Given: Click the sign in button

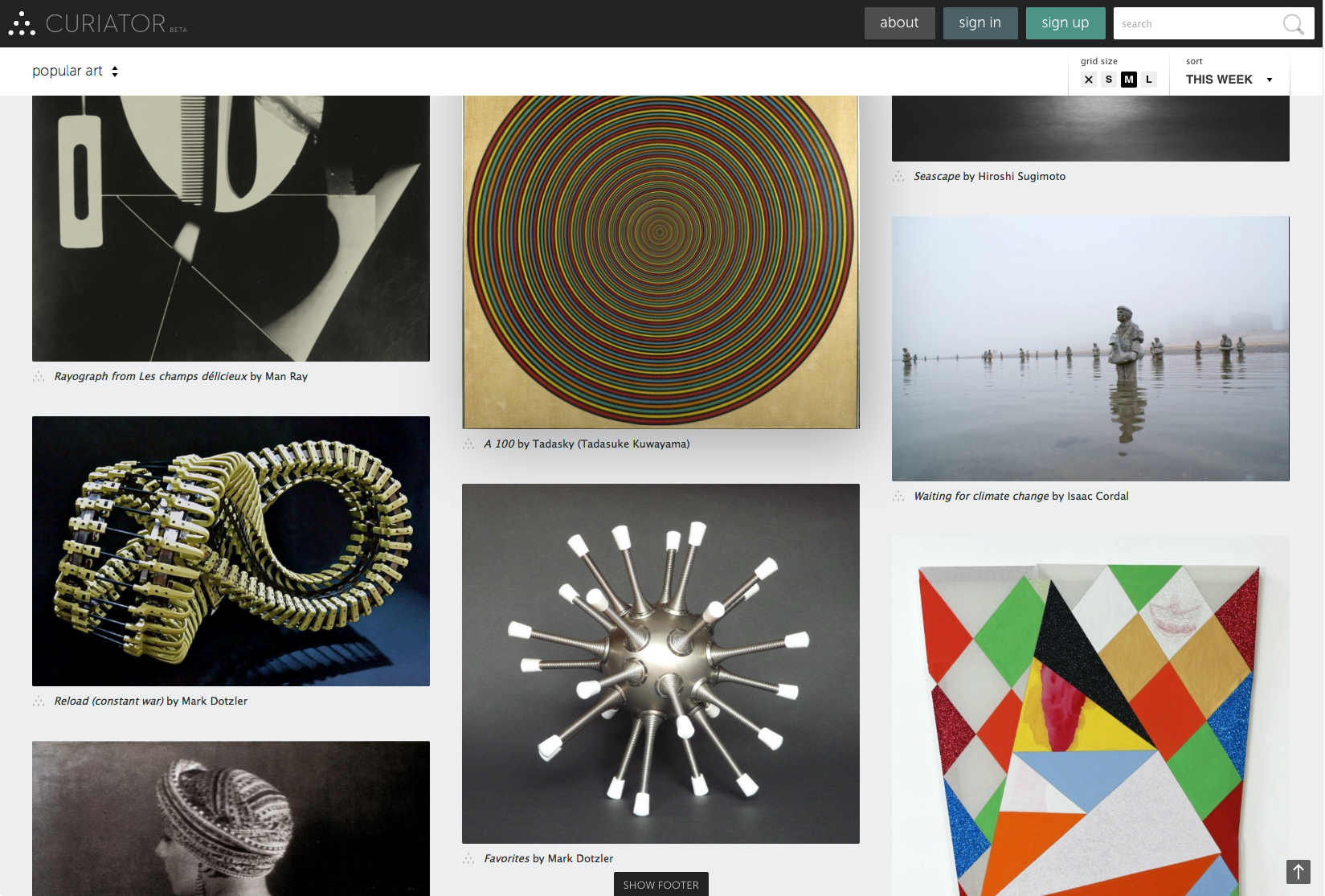Looking at the screenshot, I should coord(979,23).
